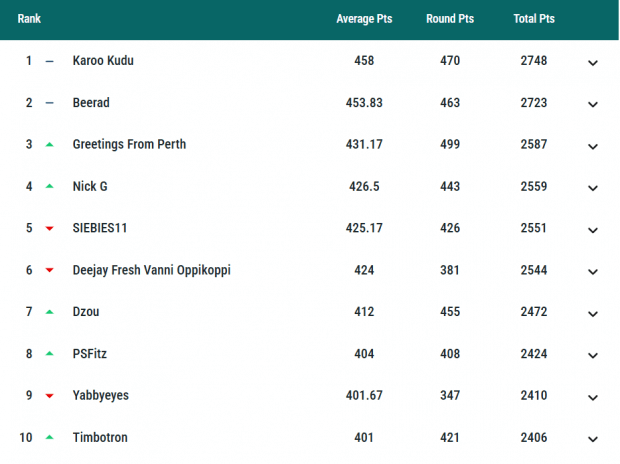The width and height of the screenshot is (620, 464).
Task: Click the red down arrow beside SIEBIES11
Action: (x=49, y=229)
